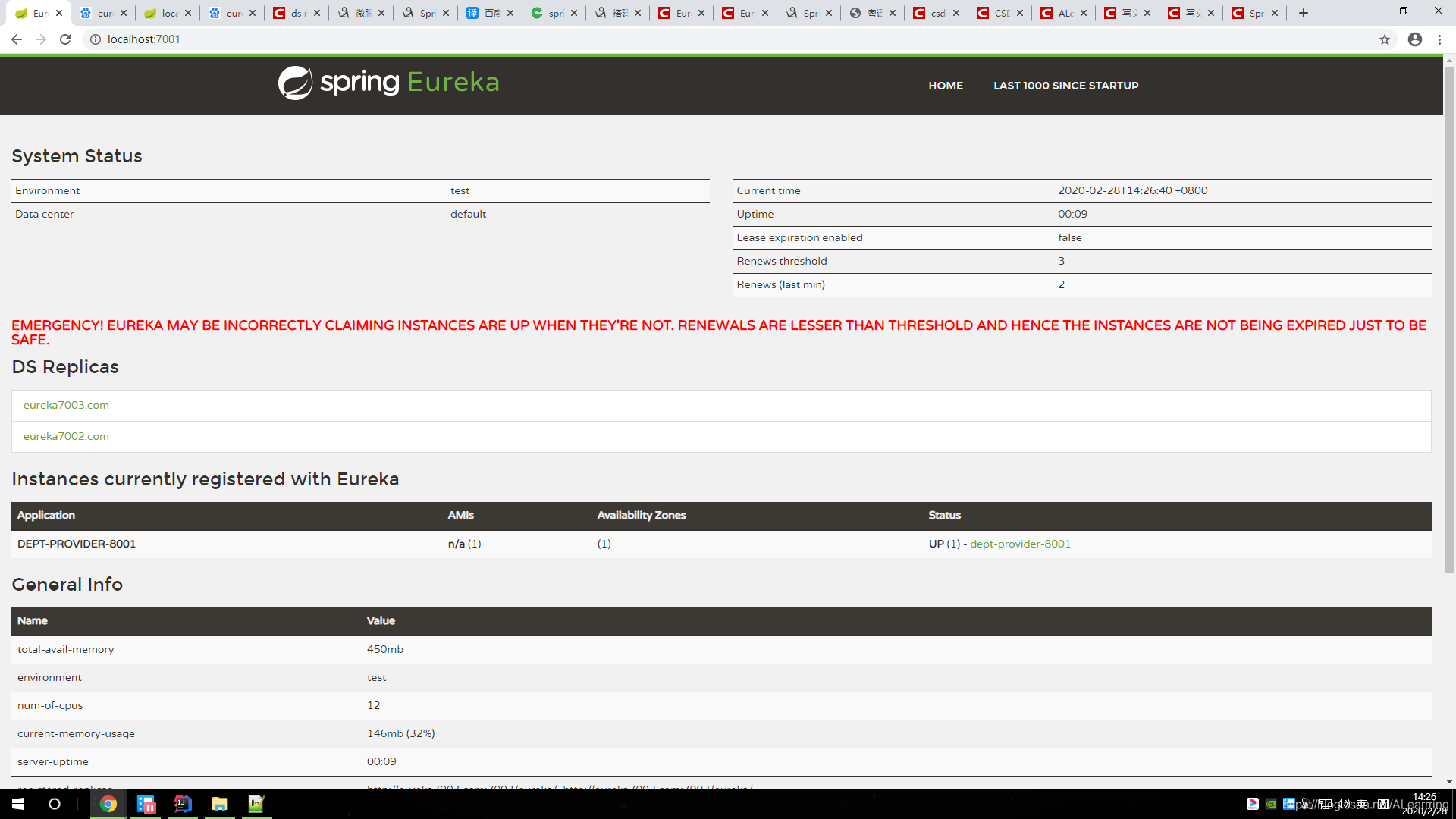Click the NVIDIA tray icon
This screenshot has width=1456, height=819.
[1271, 804]
